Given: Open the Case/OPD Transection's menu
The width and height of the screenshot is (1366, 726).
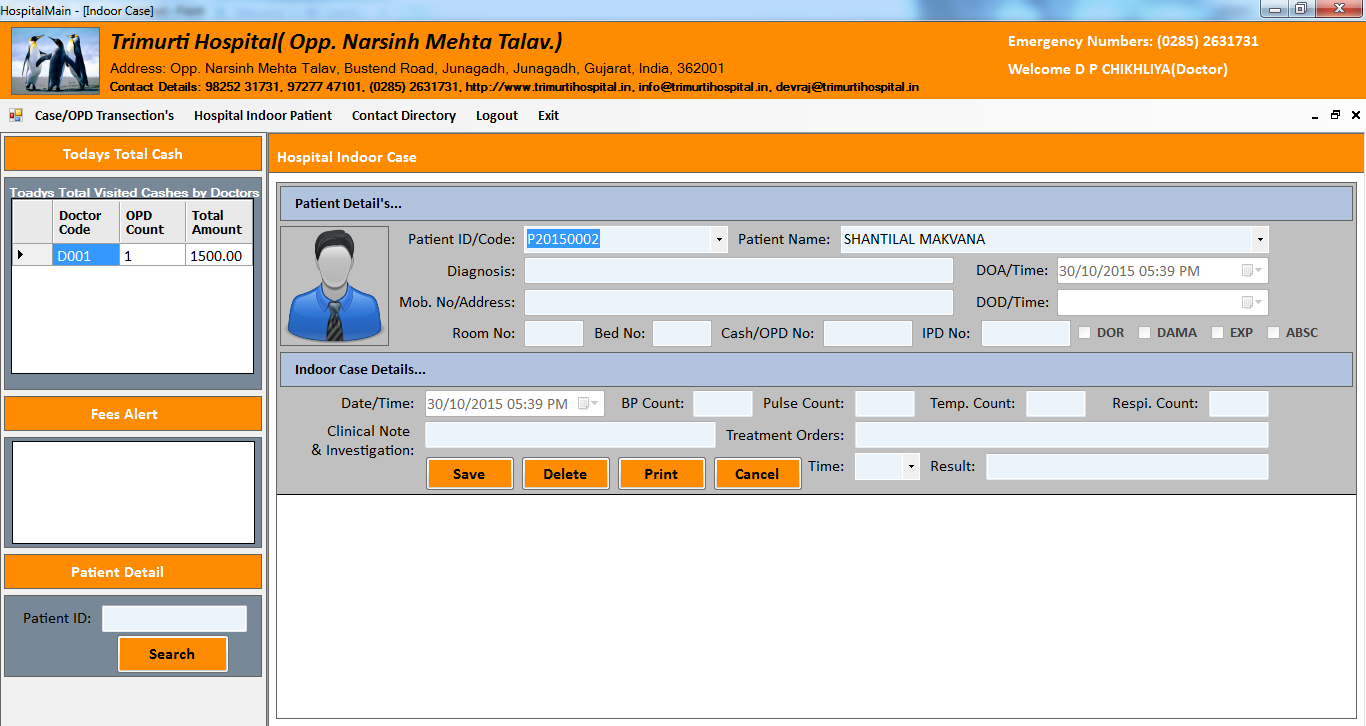Looking at the screenshot, I should point(104,116).
